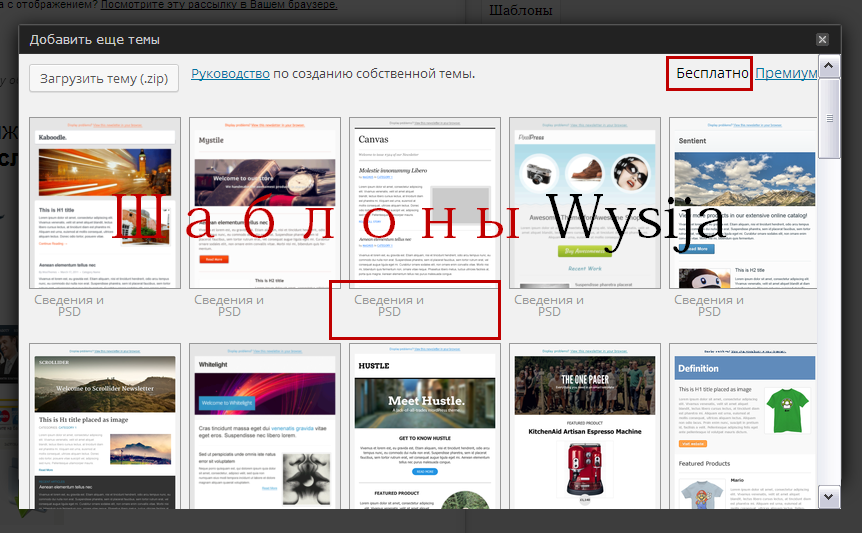
Task: Switch to the Премиум themes filter
Action: (x=786, y=73)
